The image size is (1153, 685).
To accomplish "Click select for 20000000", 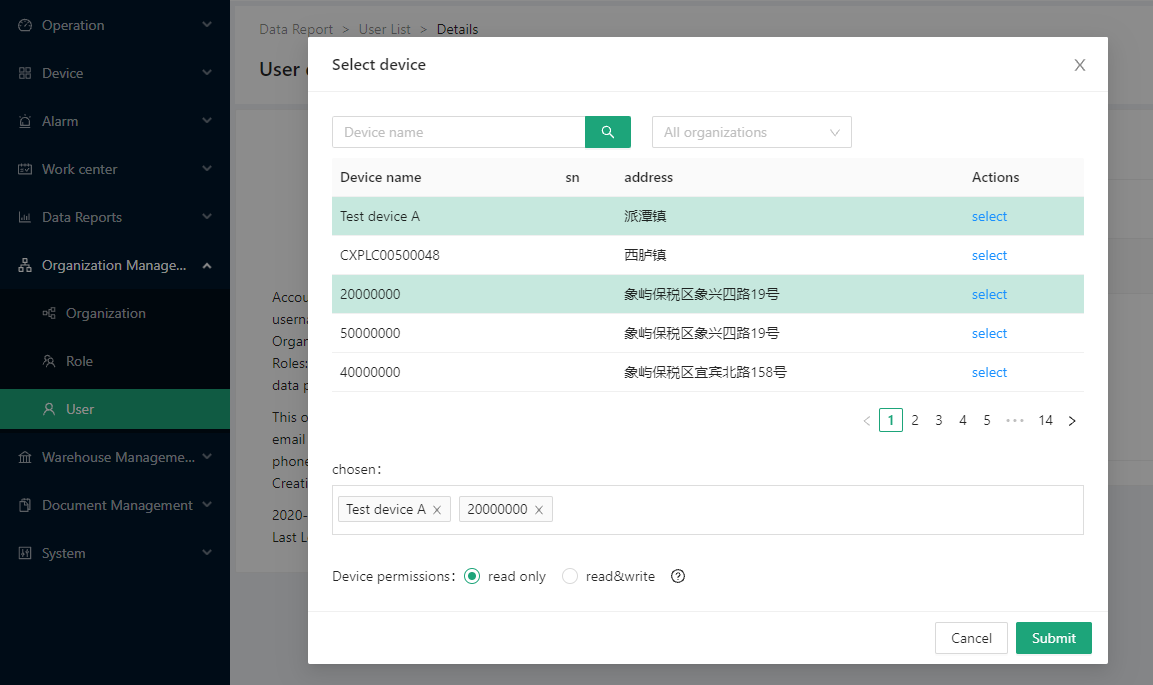I will pyautogui.click(x=989, y=294).
